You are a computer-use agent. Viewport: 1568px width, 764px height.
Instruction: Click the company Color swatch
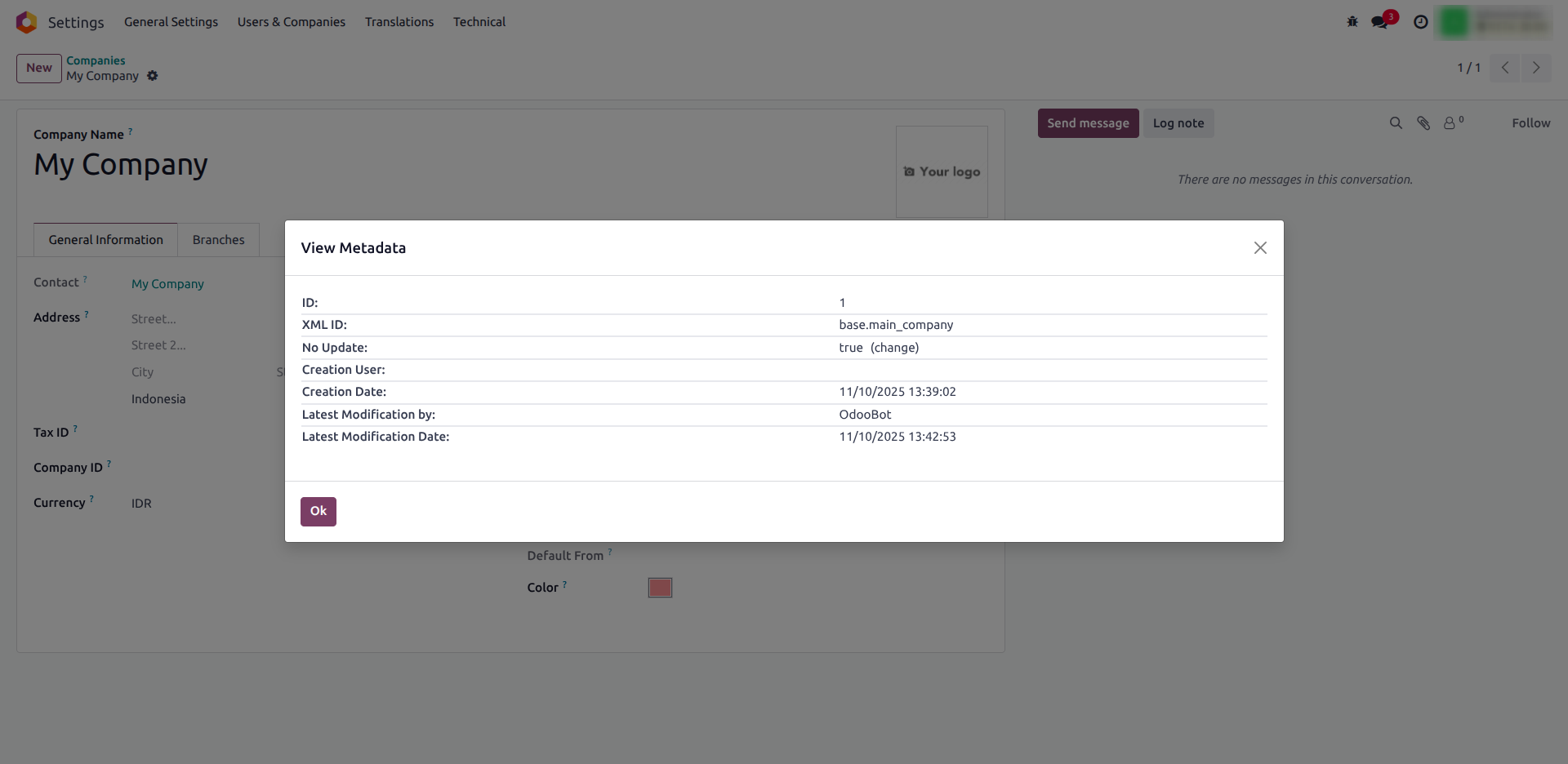660,588
